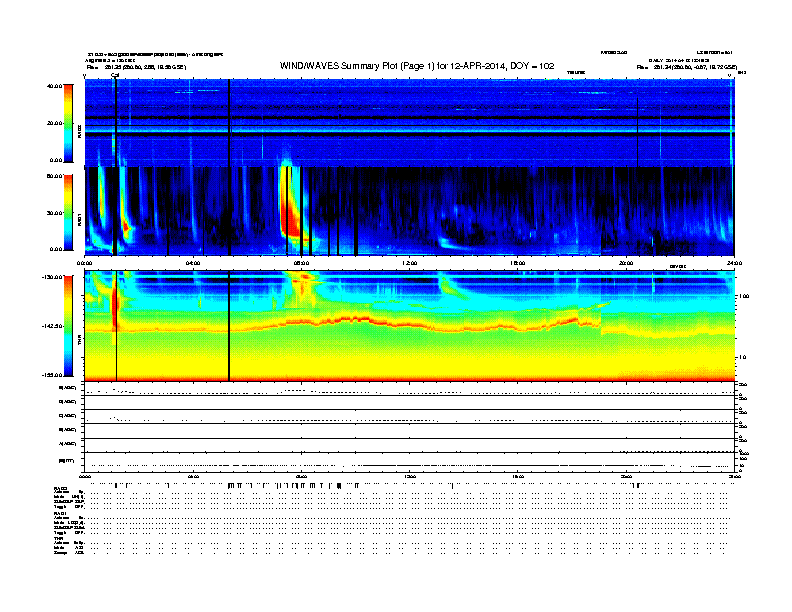Select the 0.00 label under RAD2 scale
Viewport: 792px width, 612px height.
(x=56, y=160)
